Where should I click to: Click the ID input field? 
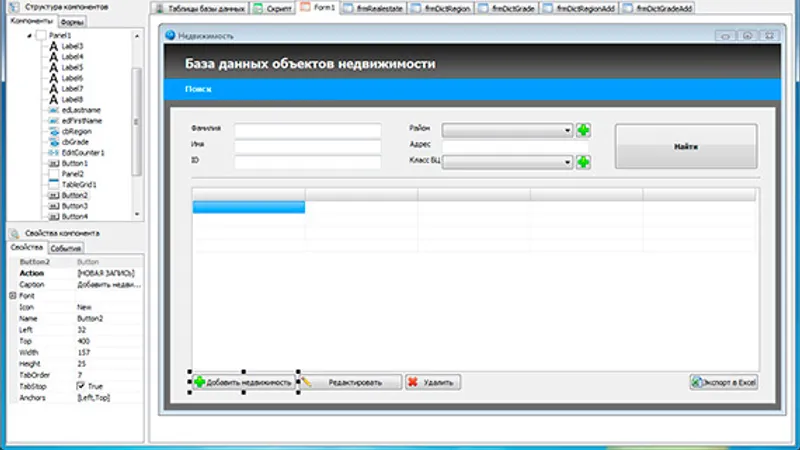(x=308, y=162)
